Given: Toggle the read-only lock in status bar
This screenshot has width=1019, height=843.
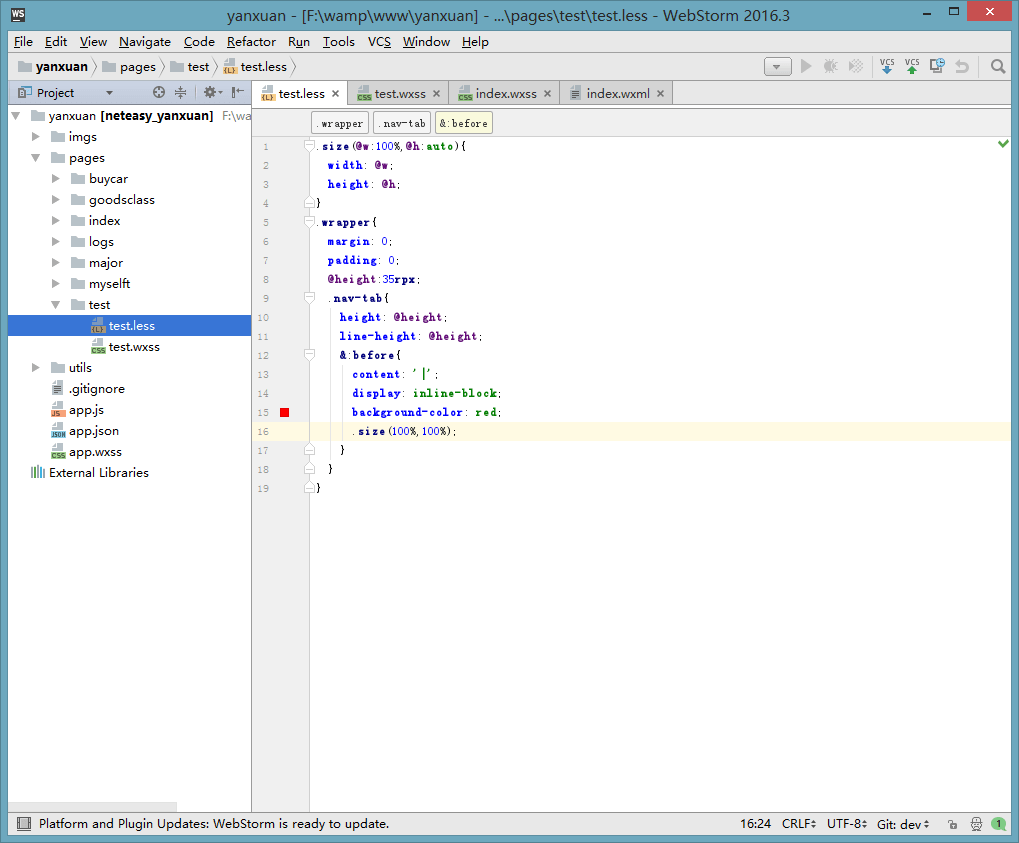Looking at the screenshot, I should click(952, 824).
